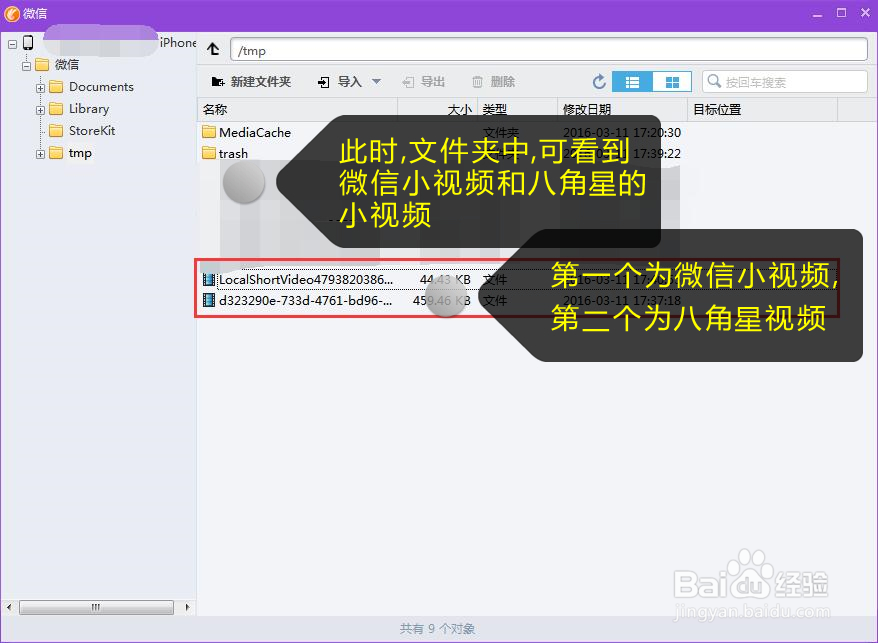The image size is (878, 643).
Task: Select StoreKit folder in tree
Action: click(x=92, y=131)
